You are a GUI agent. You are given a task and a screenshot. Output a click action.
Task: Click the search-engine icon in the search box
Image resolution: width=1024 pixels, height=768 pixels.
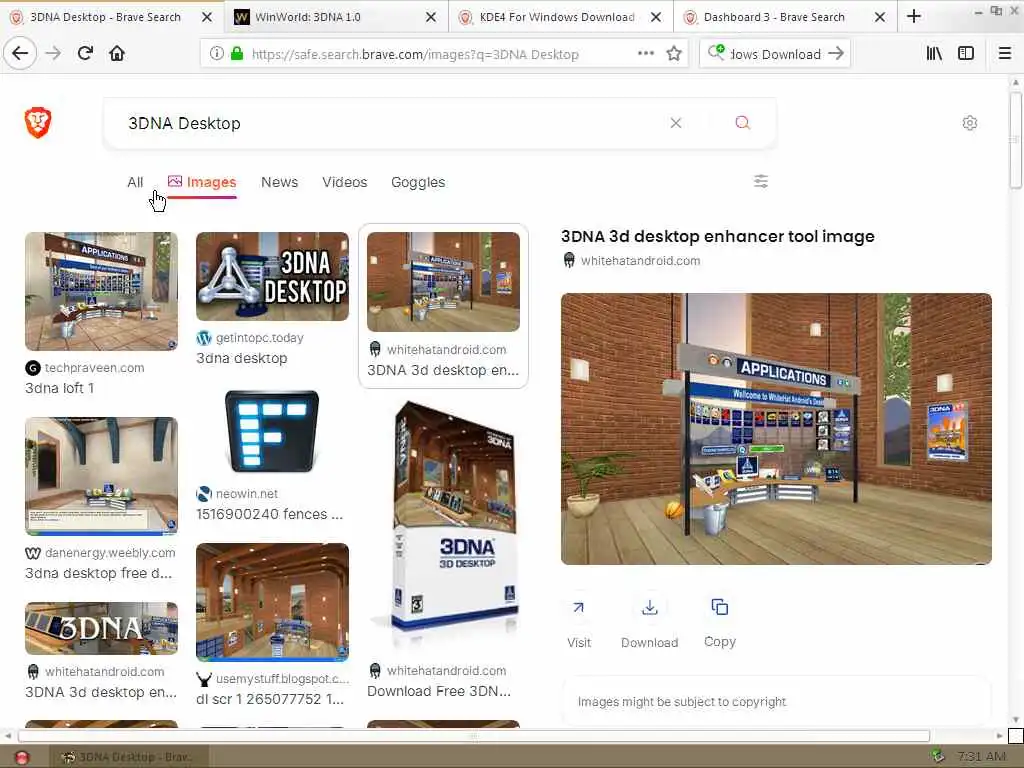click(716, 52)
